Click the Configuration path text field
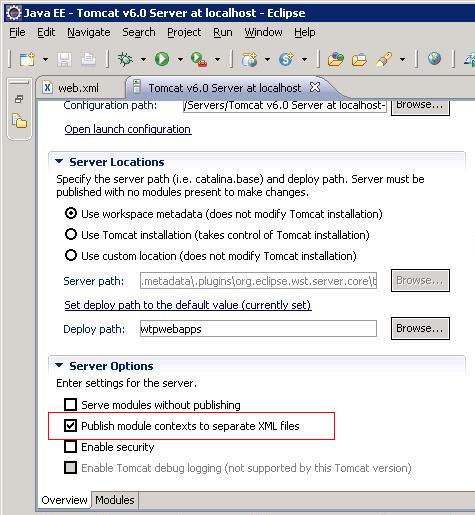This screenshot has width=475, height=515. [x=285, y=106]
